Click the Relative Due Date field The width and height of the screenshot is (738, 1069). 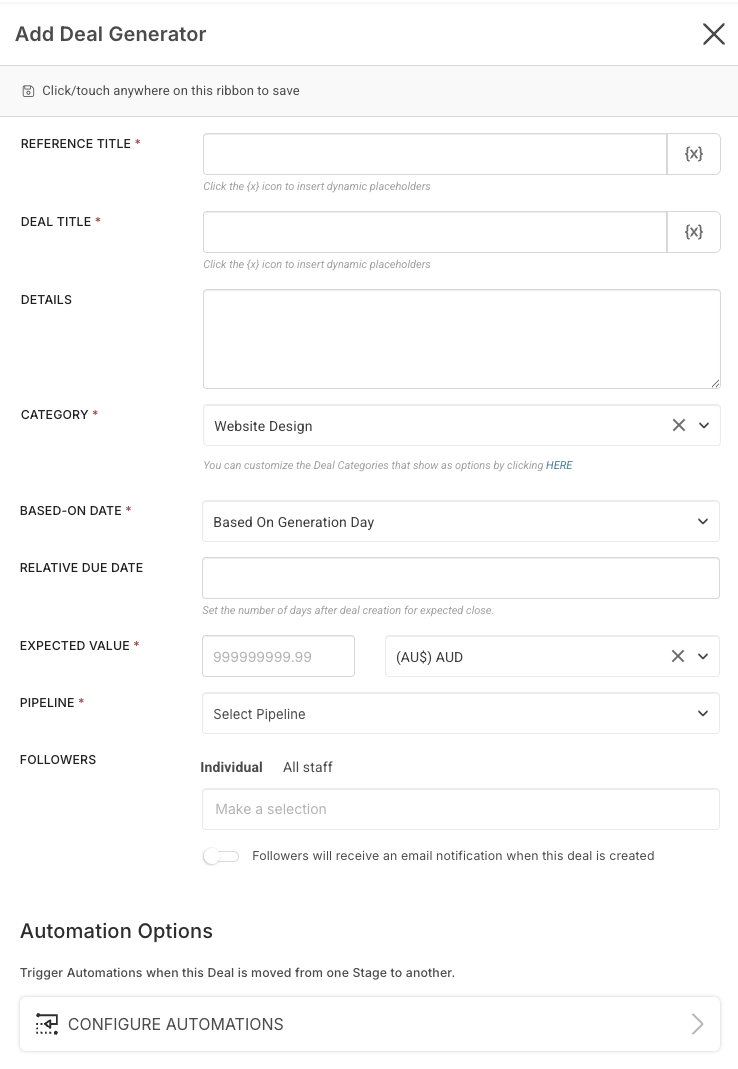(461, 578)
